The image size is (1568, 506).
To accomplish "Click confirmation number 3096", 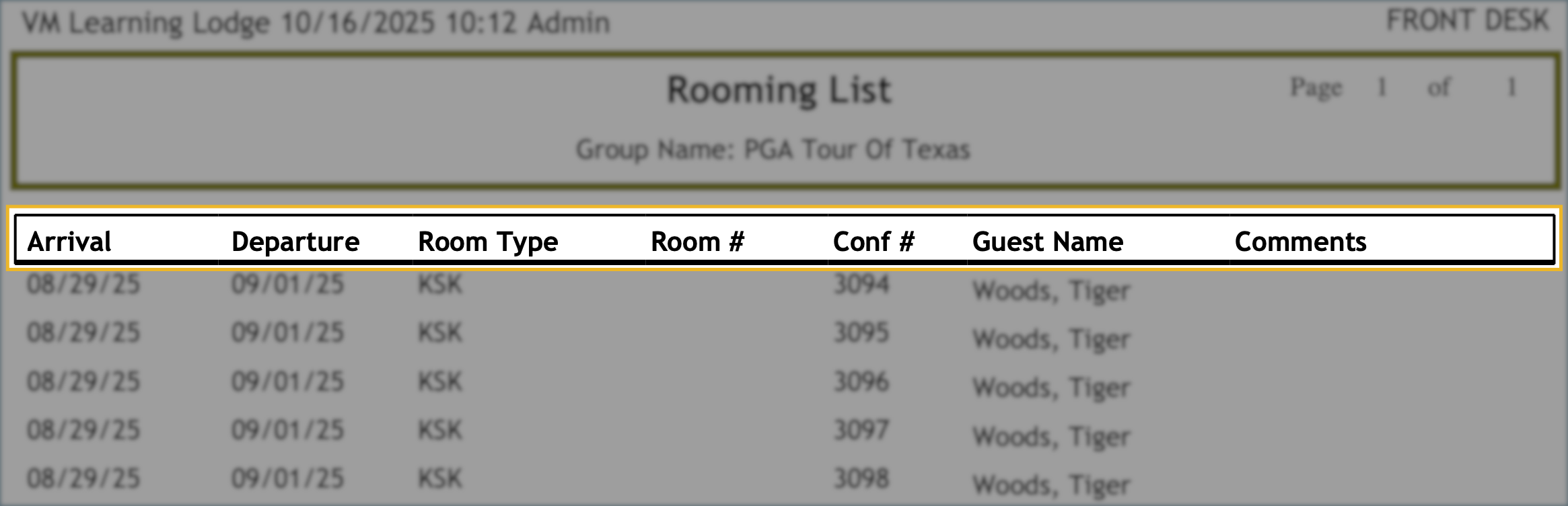I will coord(861,382).
